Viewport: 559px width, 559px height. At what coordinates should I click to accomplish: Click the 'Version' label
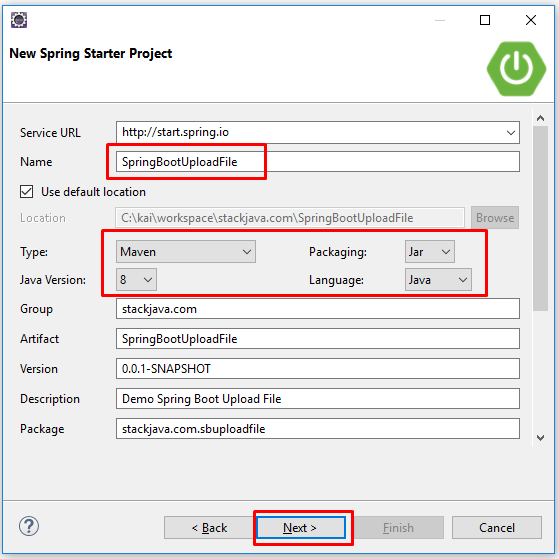[39, 369]
